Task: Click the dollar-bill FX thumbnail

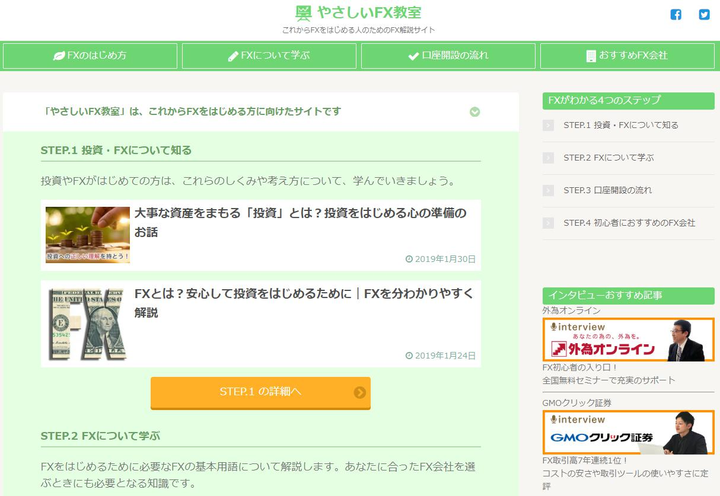Action: [88, 324]
